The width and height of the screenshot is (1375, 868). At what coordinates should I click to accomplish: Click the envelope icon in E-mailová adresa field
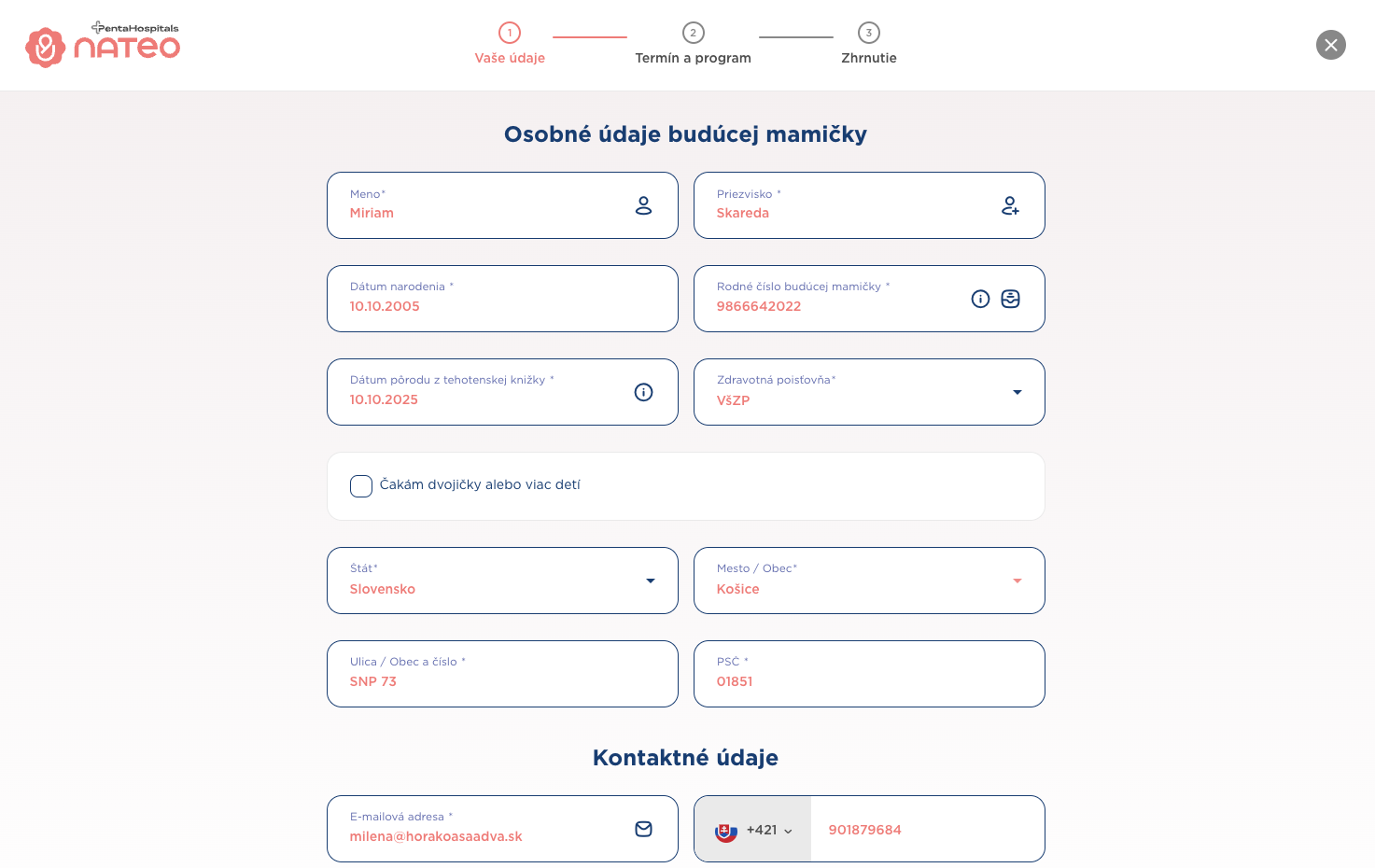[x=643, y=829]
